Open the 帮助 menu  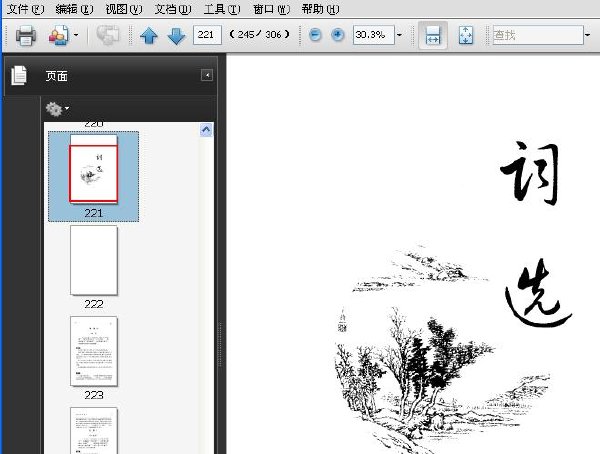pos(320,9)
